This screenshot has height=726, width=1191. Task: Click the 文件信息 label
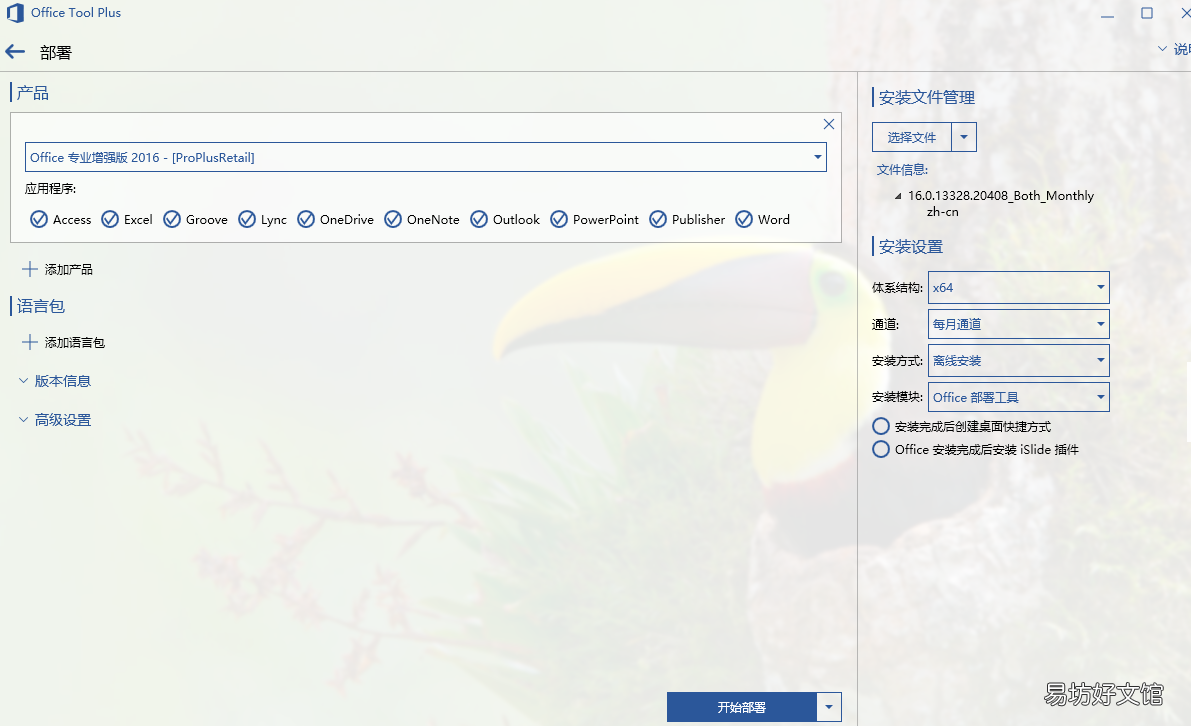pos(902,170)
